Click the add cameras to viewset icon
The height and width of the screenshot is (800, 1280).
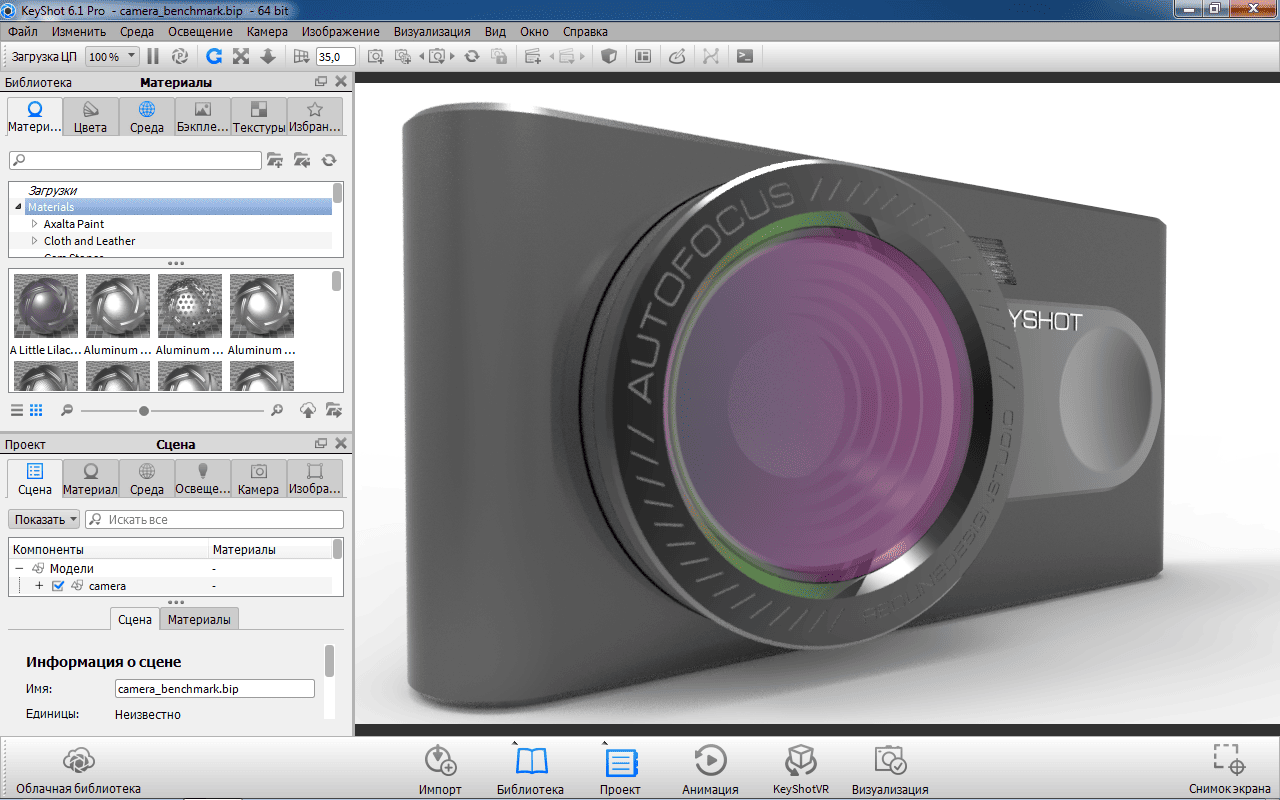point(403,57)
